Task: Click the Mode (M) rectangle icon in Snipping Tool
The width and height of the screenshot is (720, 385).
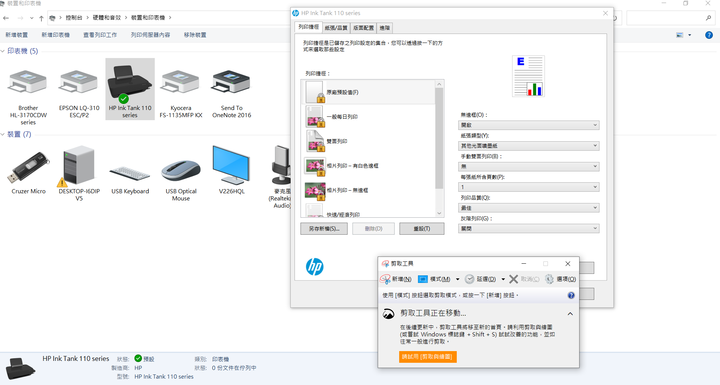Action: 422,279
